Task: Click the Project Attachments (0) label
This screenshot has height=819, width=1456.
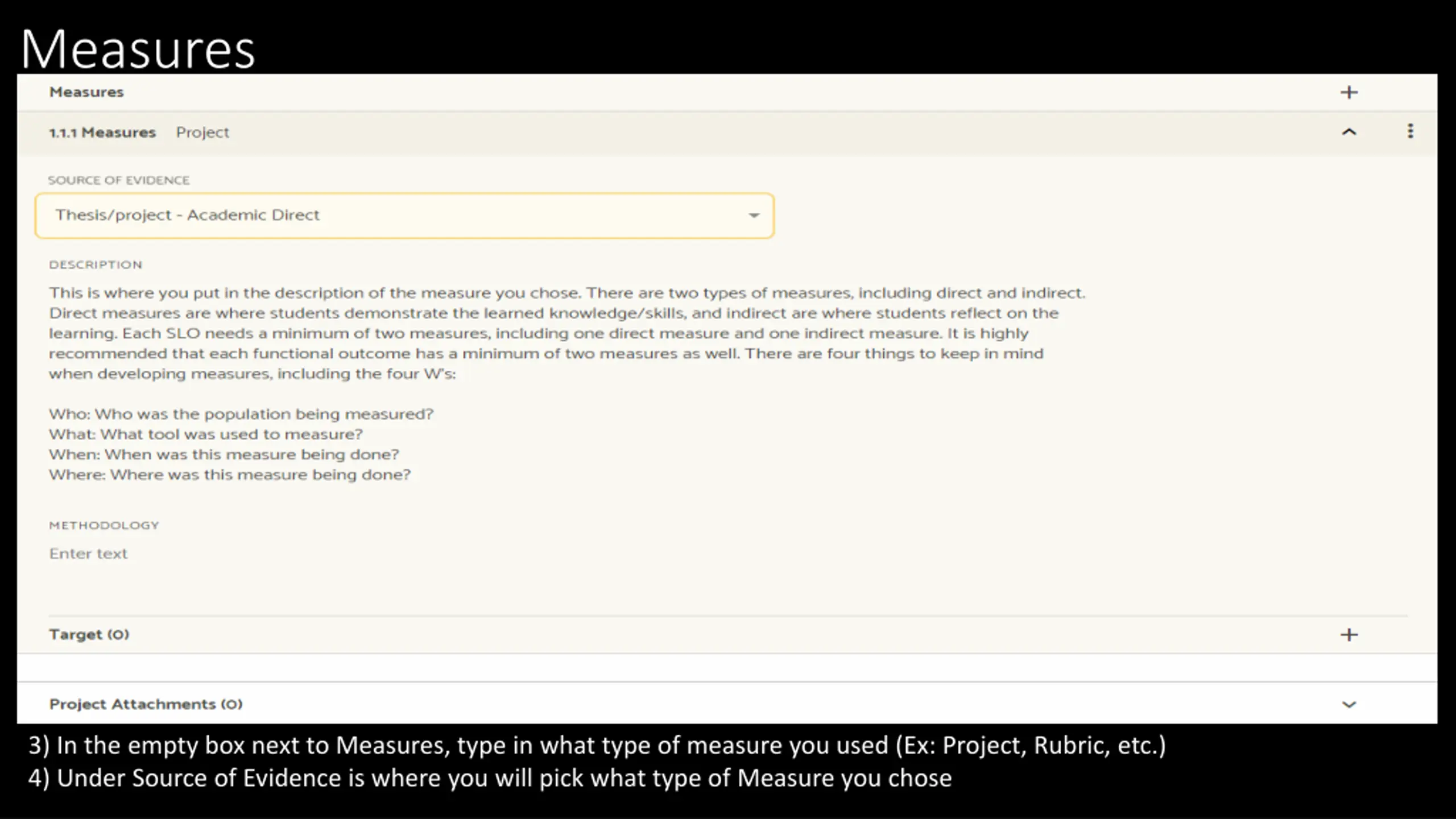Action: [146, 704]
